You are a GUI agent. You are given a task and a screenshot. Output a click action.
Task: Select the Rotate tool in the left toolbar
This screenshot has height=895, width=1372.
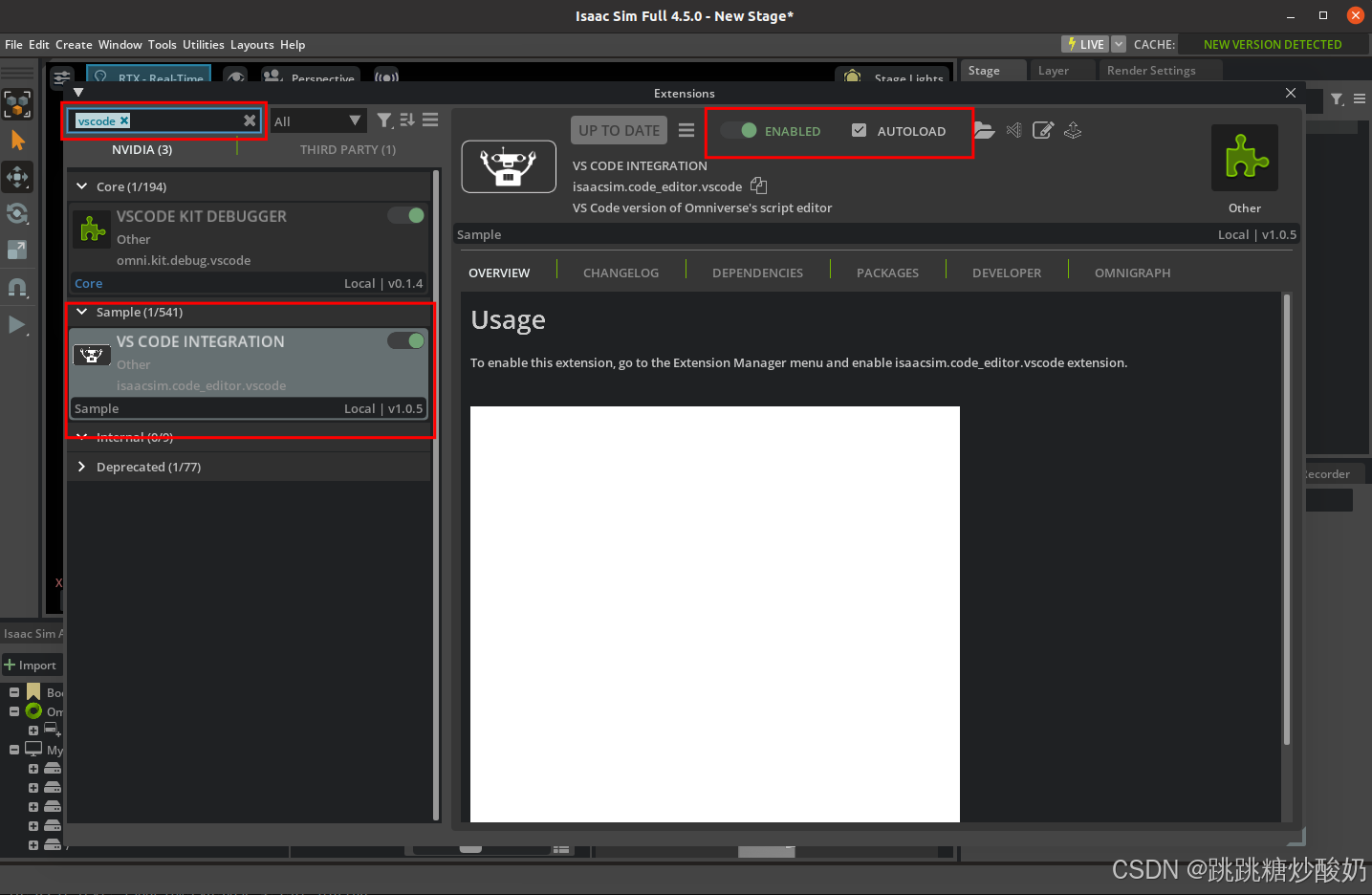[x=17, y=213]
